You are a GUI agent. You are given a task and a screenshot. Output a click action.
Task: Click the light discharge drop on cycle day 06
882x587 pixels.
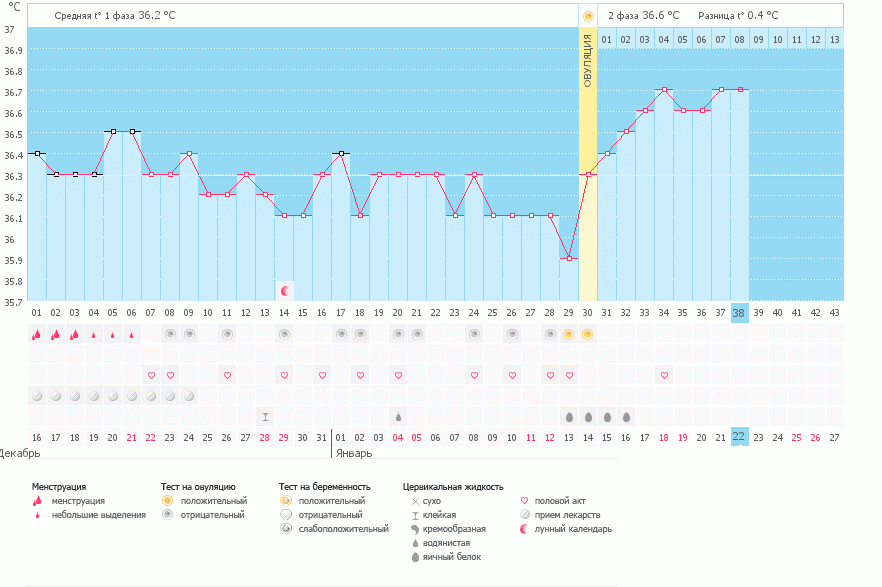point(132,335)
